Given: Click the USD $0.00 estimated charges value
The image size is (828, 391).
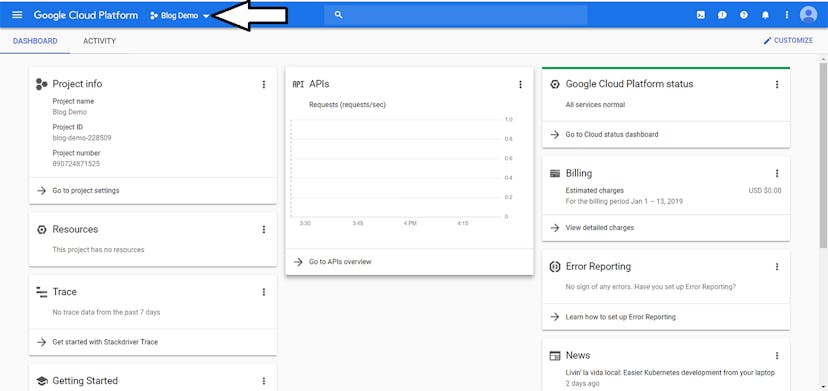Looking at the screenshot, I should (x=765, y=191).
